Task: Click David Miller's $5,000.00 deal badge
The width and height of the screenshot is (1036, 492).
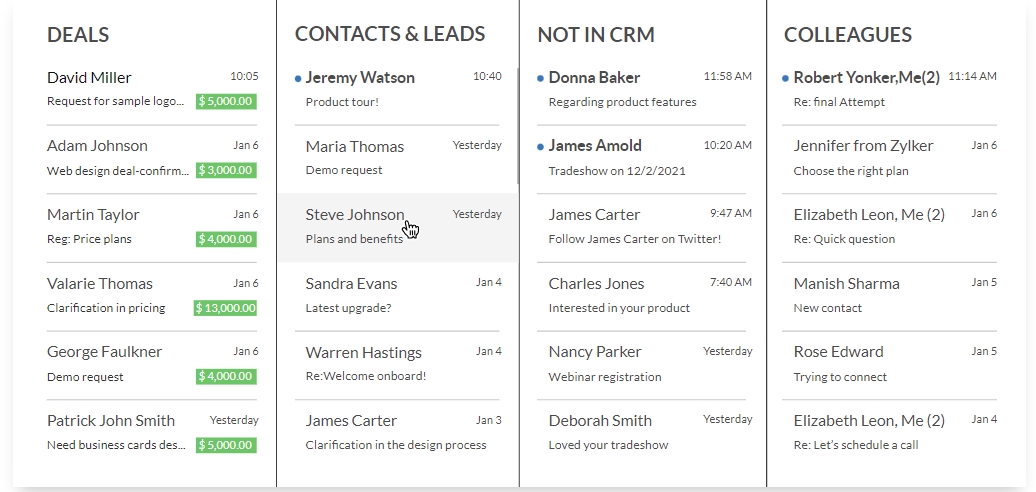Action: (x=226, y=101)
